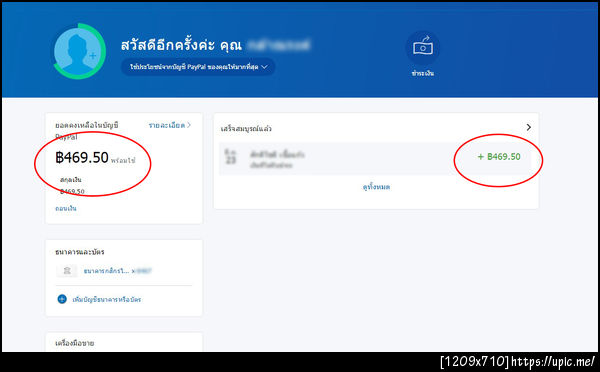600x372 pixels.
Task: Click the completed section heading เสร็จสมบูรณ์แล้ว
Action: 246,129
